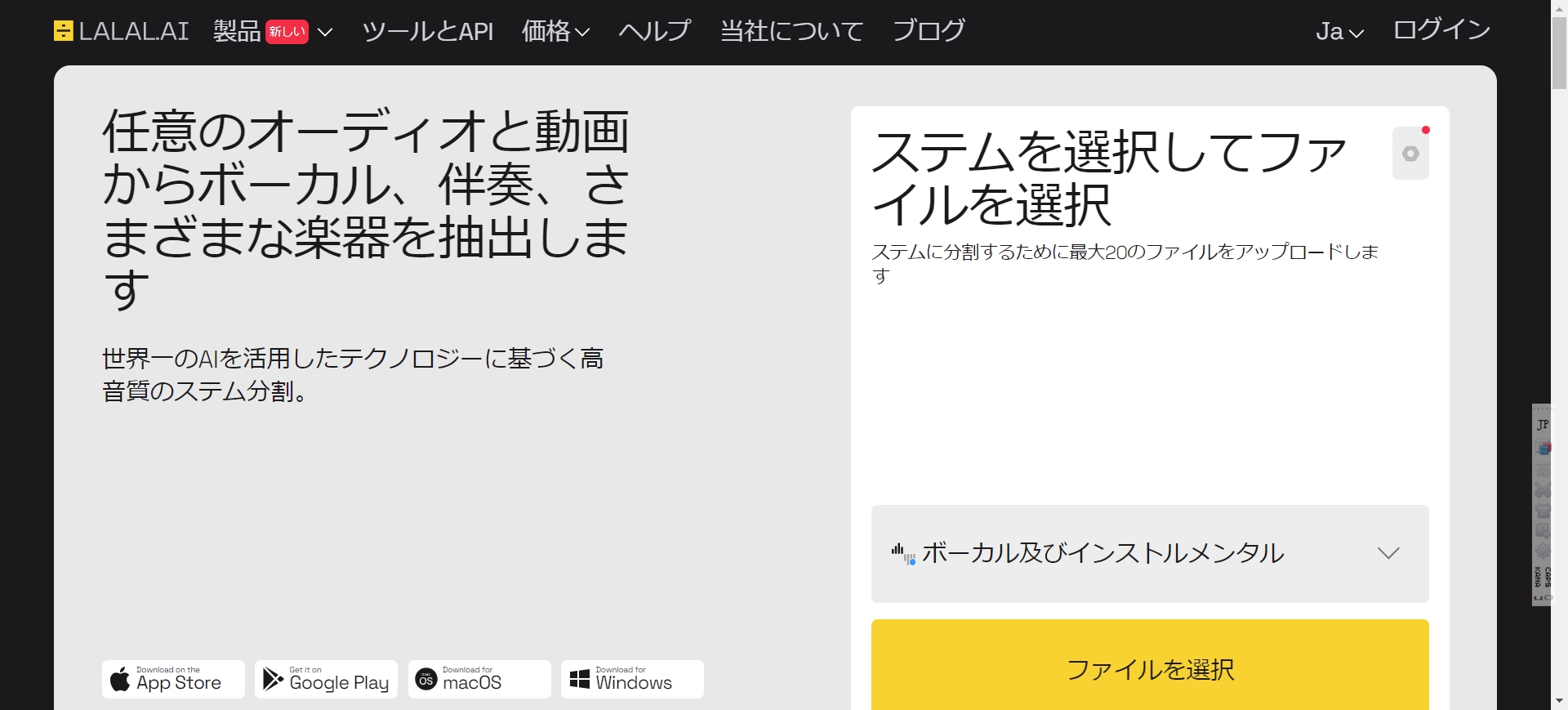Go to the ブログ page
Image resolution: width=1568 pixels, height=710 pixels.
[x=929, y=31]
